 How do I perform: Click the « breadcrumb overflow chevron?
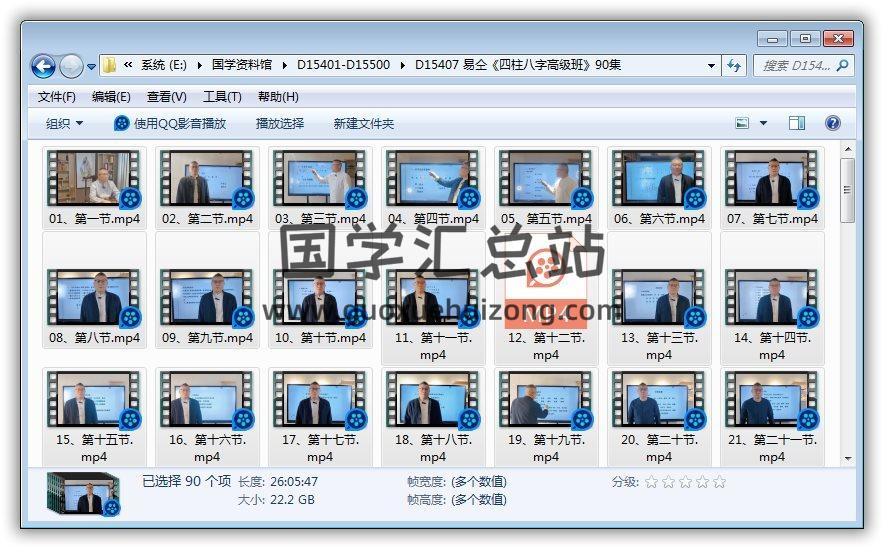[x=129, y=65]
